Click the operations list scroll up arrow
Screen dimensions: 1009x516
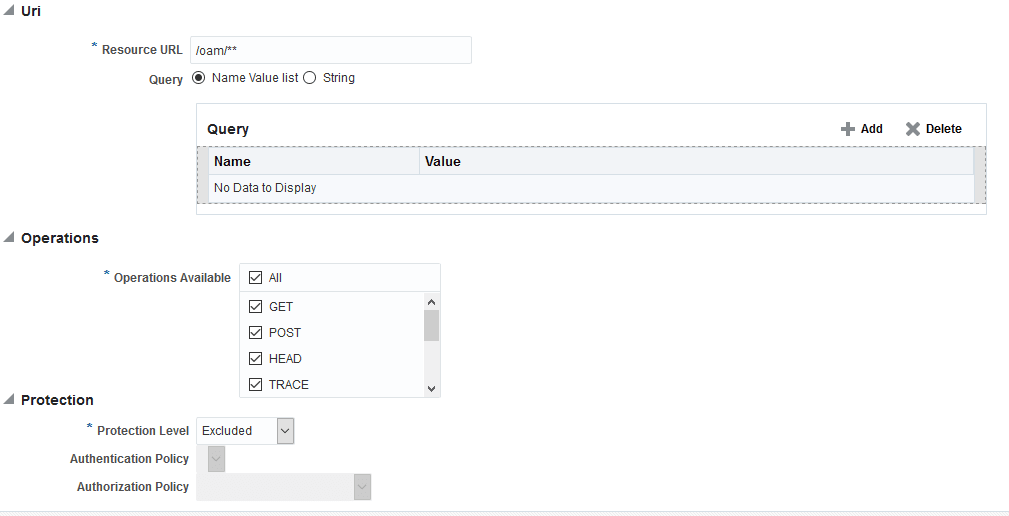pyautogui.click(x=431, y=302)
